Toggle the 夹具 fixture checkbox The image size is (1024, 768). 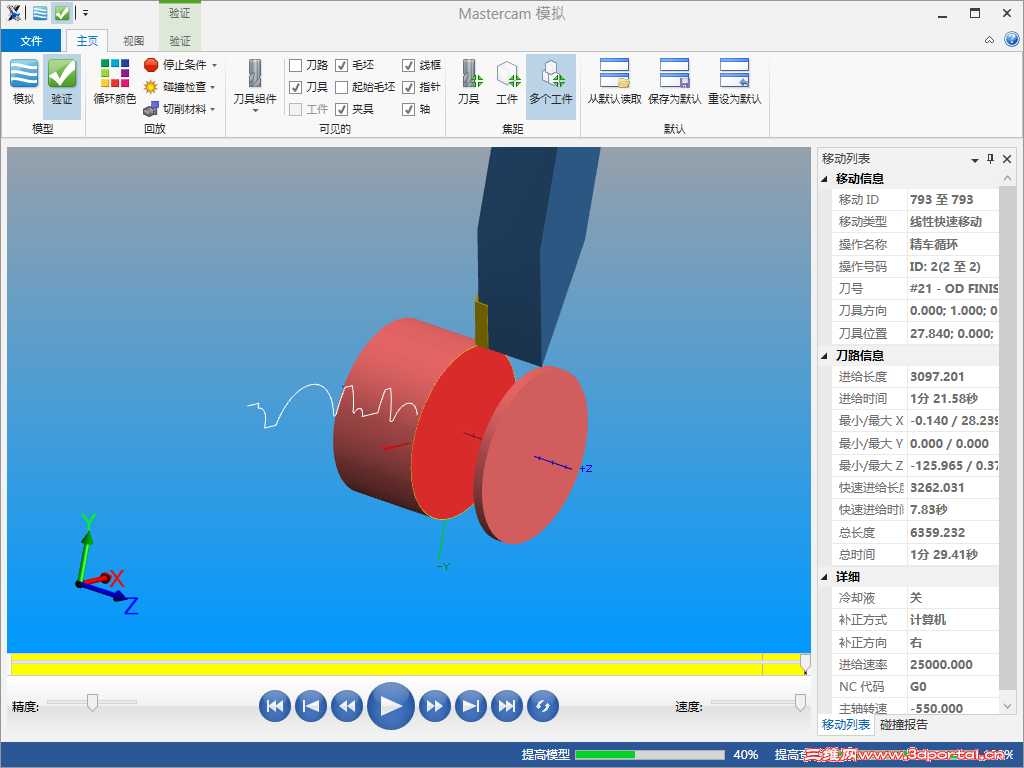342,109
